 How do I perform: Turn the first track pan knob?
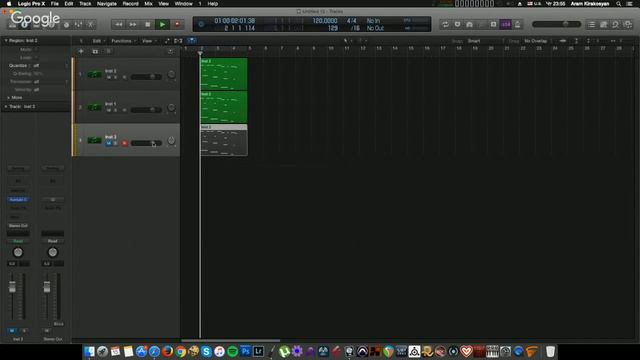(171, 74)
